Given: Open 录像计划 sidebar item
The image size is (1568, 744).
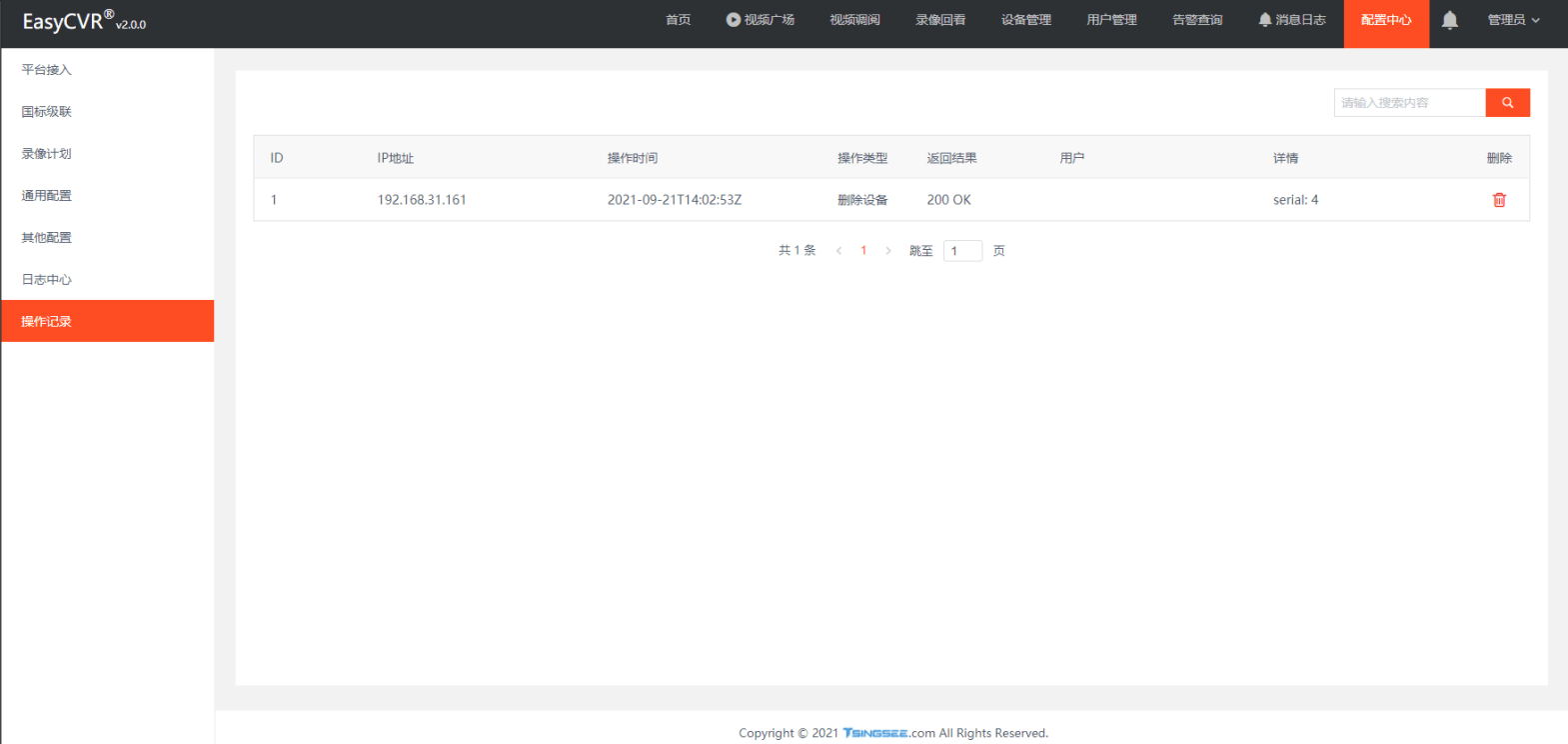Looking at the screenshot, I should click(x=47, y=154).
